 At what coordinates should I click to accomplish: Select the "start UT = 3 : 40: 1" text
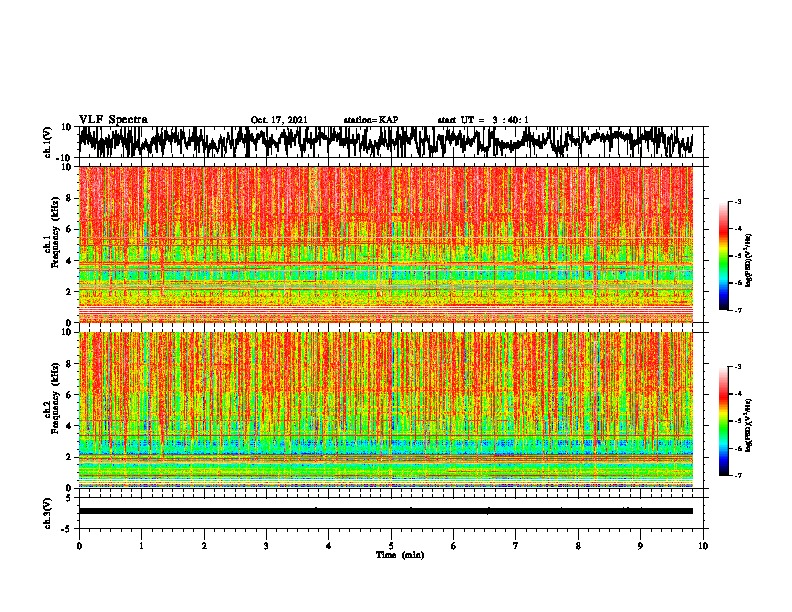tap(483, 120)
